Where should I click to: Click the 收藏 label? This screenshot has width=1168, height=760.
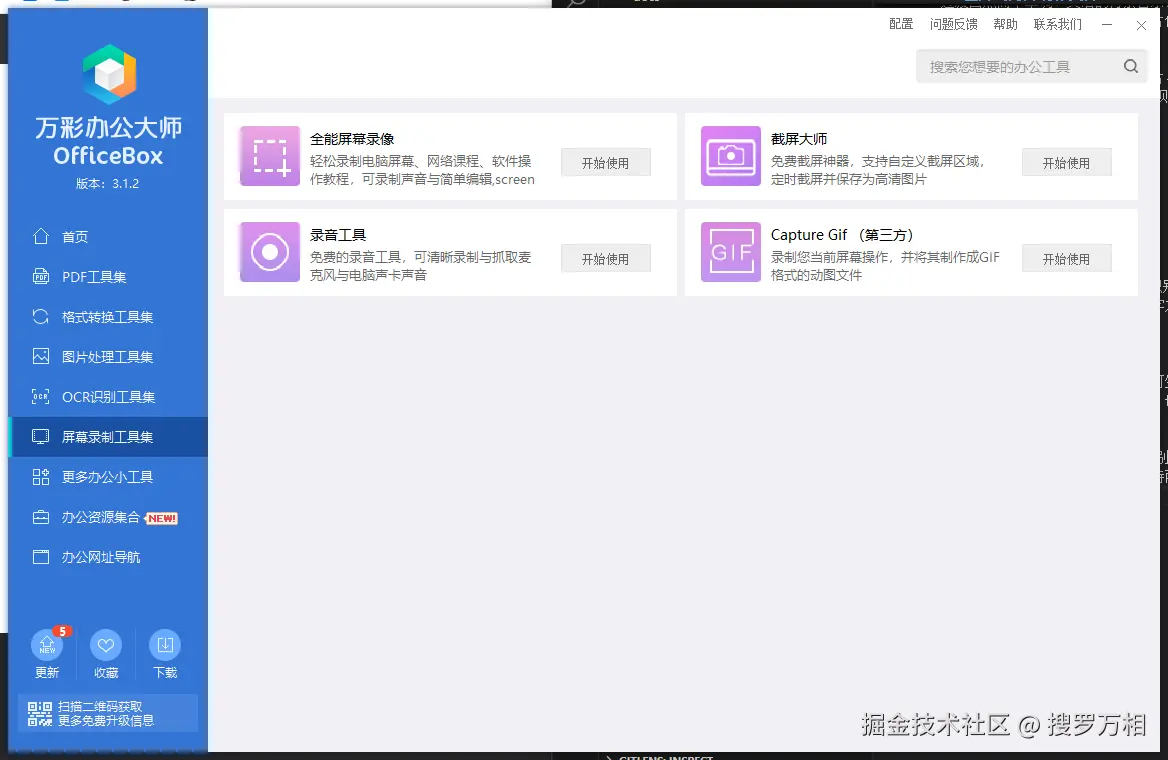pos(106,672)
